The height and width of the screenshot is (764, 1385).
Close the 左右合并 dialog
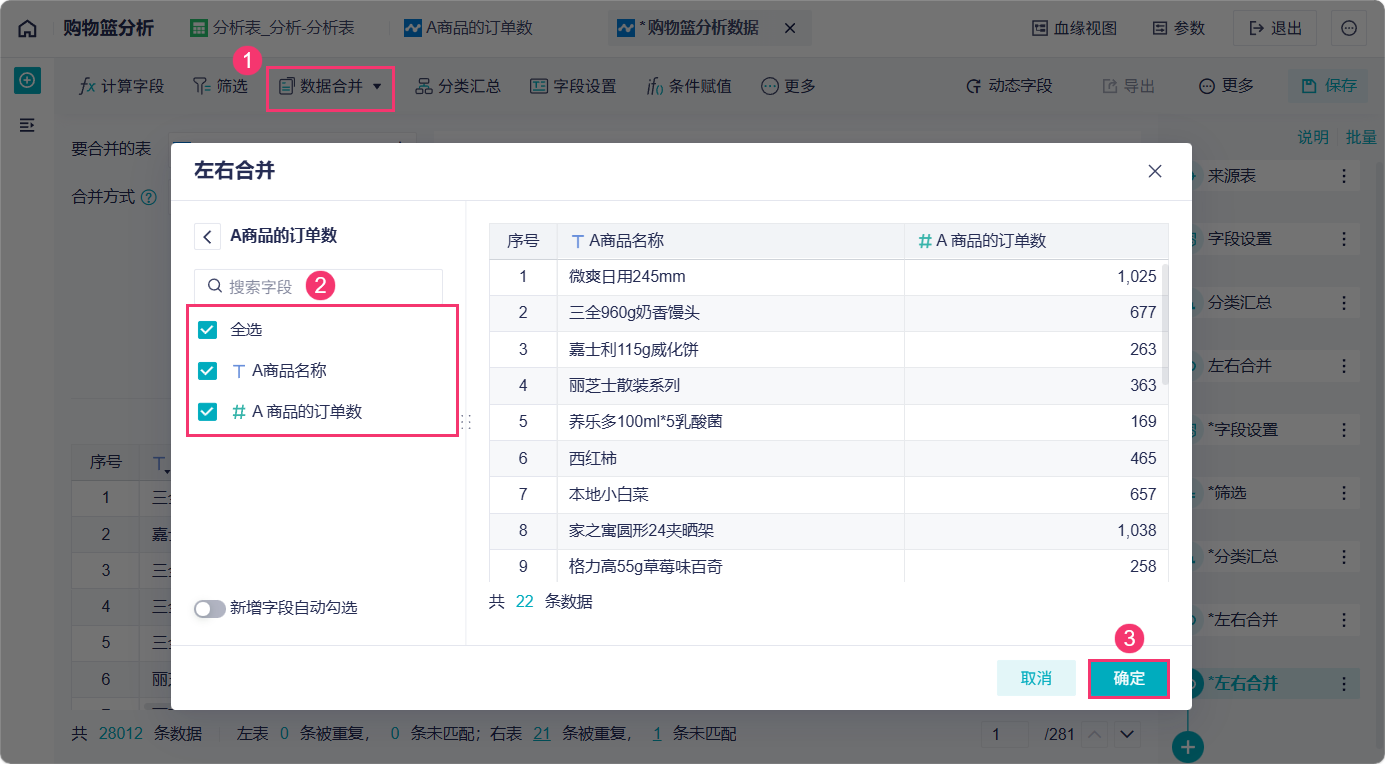[x=1155, y=171]
